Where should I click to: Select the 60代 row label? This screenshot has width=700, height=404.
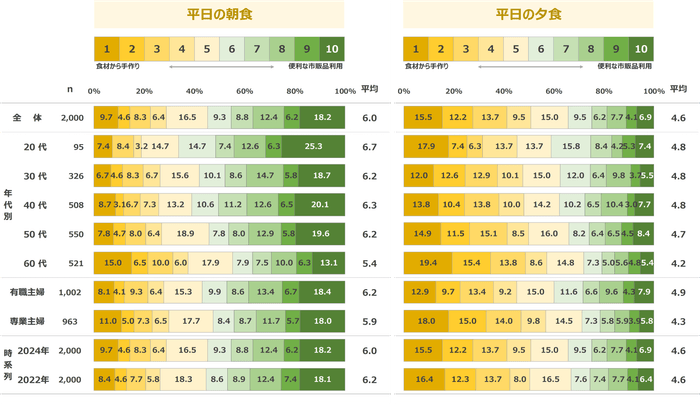point(36,263)
